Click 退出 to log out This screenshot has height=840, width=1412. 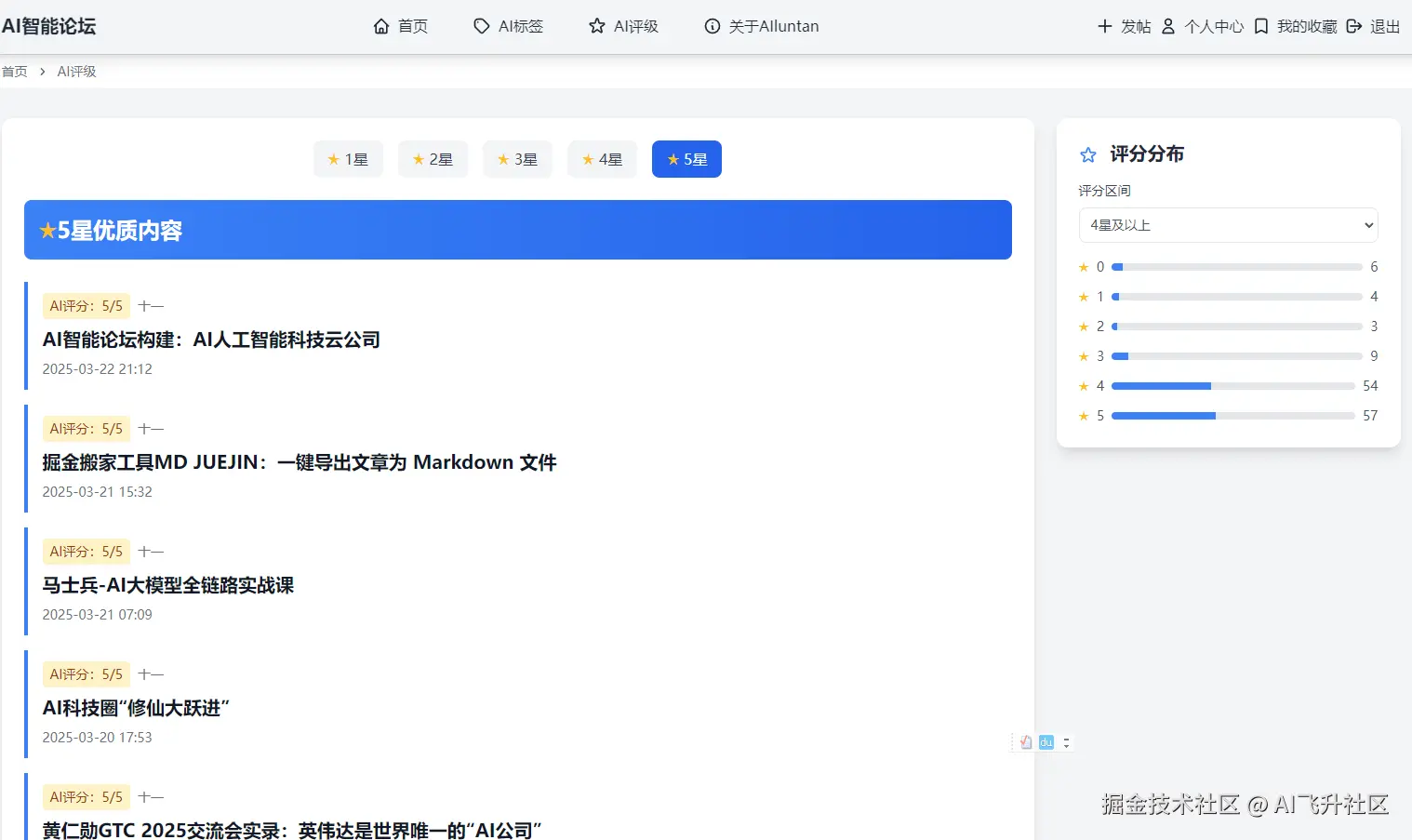click(x=1373, y=26)
